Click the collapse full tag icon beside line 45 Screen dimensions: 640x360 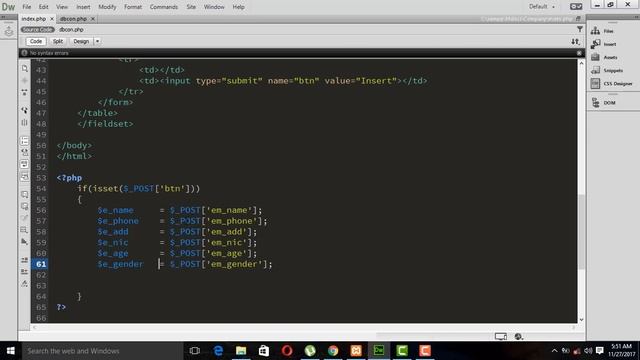24,92
